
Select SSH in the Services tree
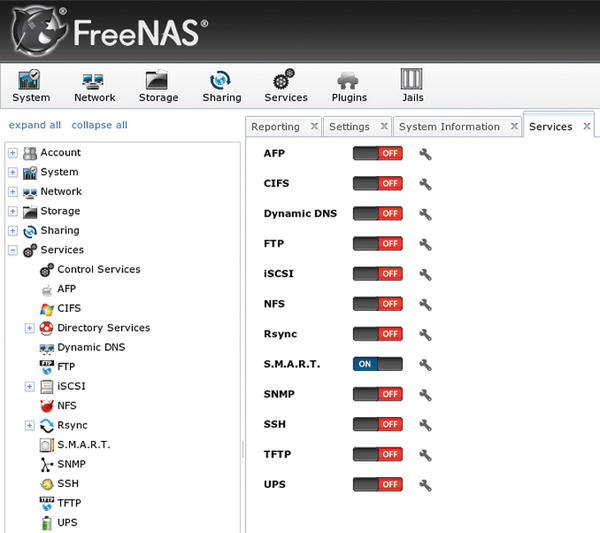(60, 484)
